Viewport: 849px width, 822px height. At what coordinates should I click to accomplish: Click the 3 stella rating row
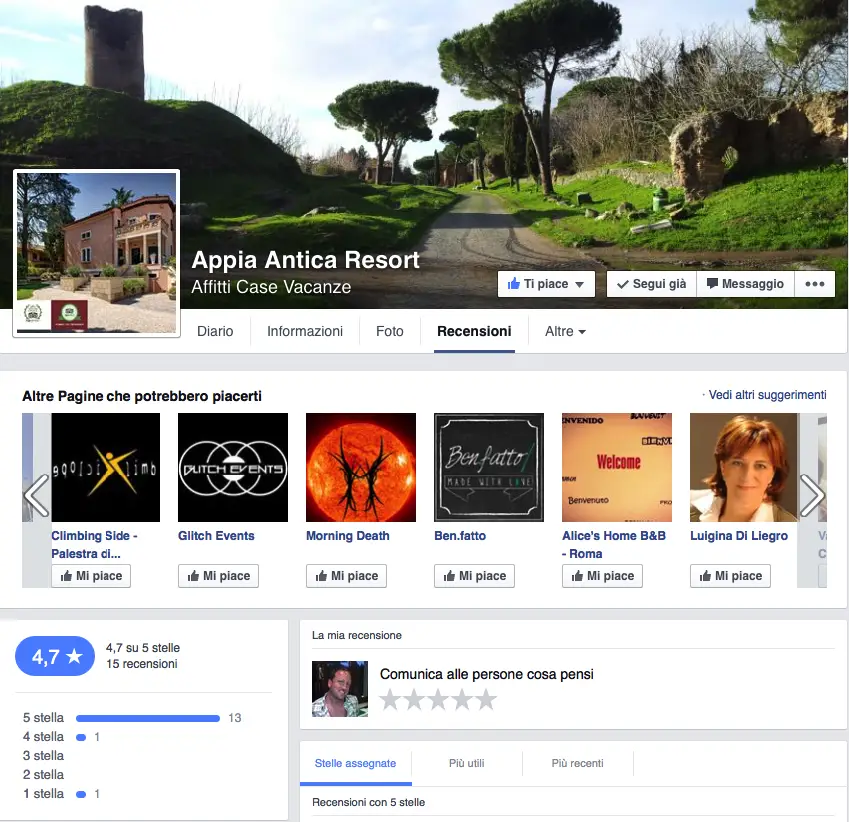43,755
